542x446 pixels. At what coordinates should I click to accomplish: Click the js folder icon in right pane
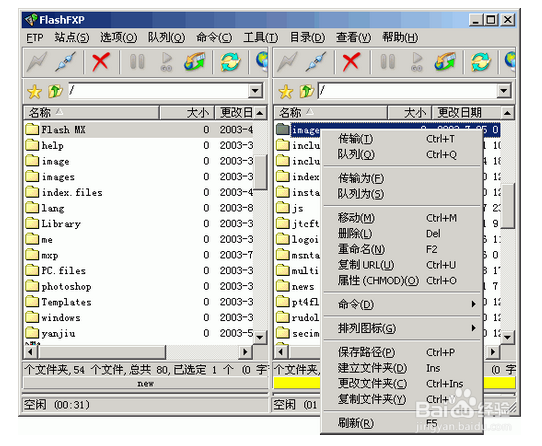click(x=283, y=207)
